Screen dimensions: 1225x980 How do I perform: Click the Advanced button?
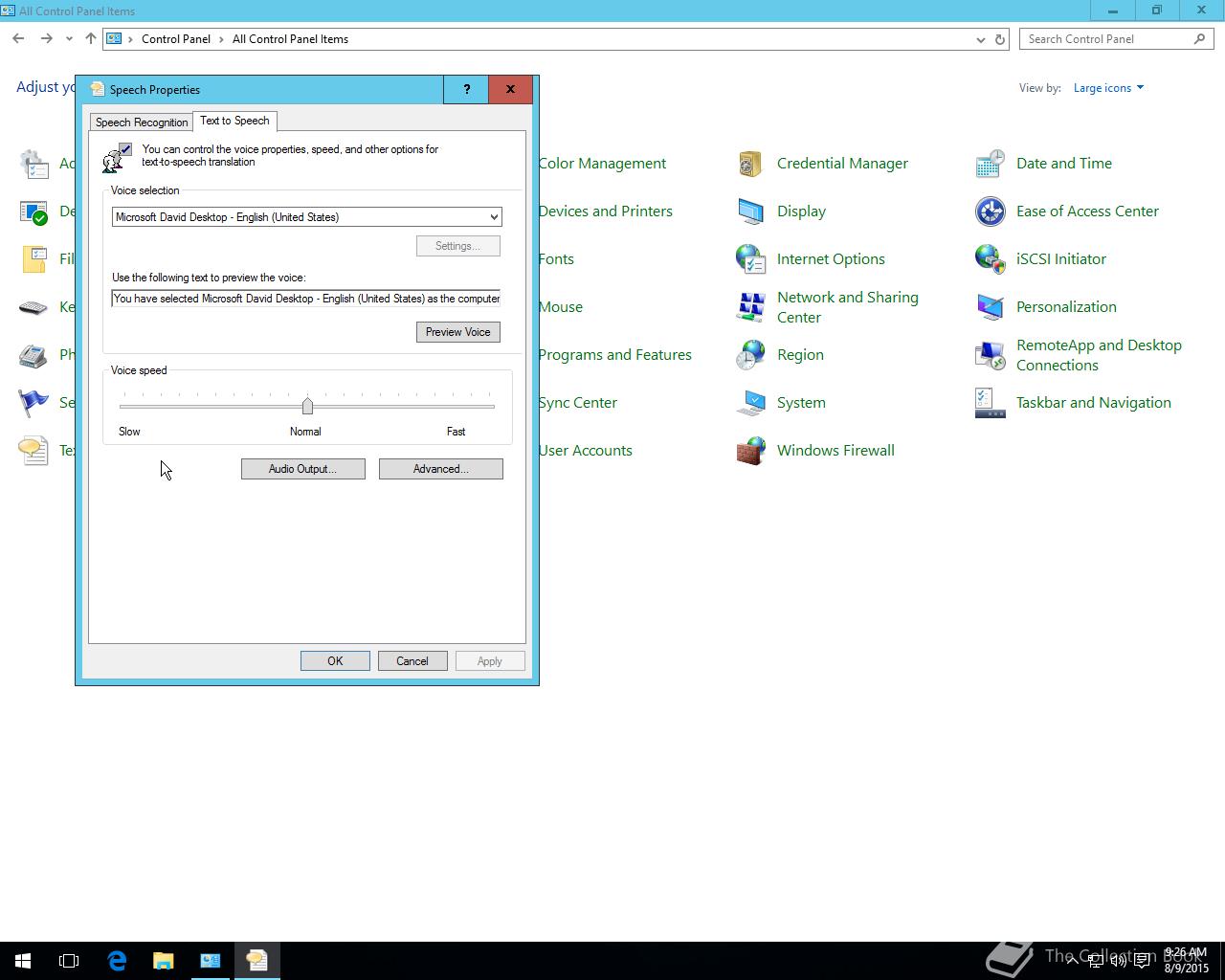(440, 469)
